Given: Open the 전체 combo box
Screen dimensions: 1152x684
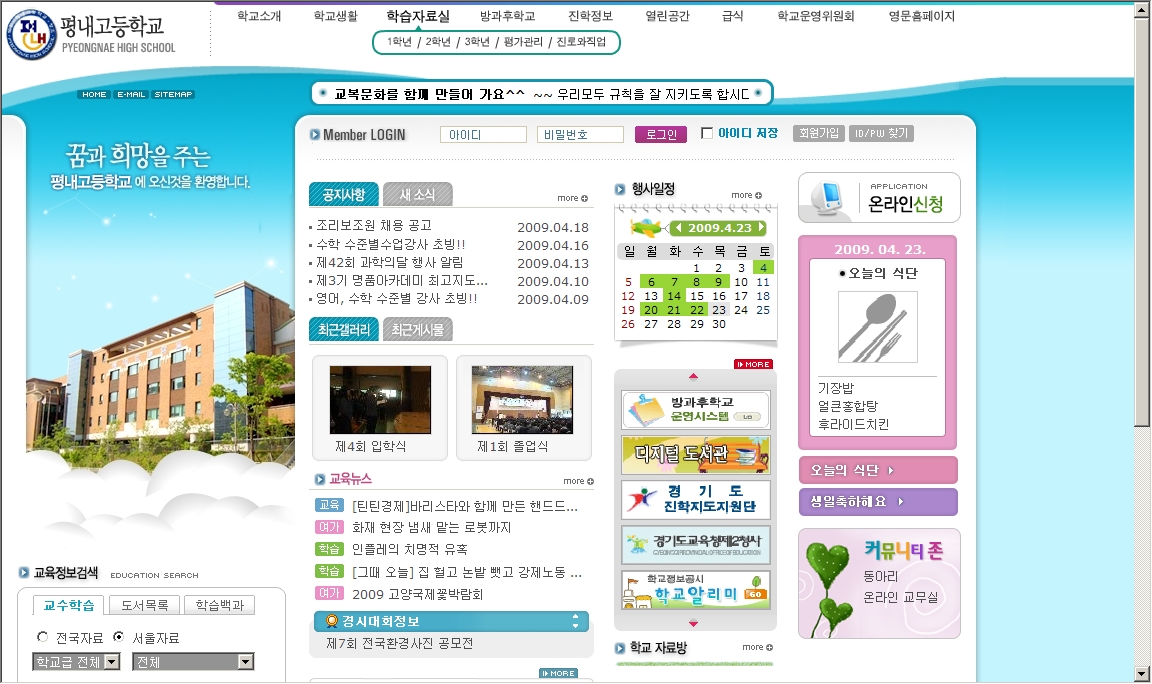Looking at the screenshot, I should (192, 661).
